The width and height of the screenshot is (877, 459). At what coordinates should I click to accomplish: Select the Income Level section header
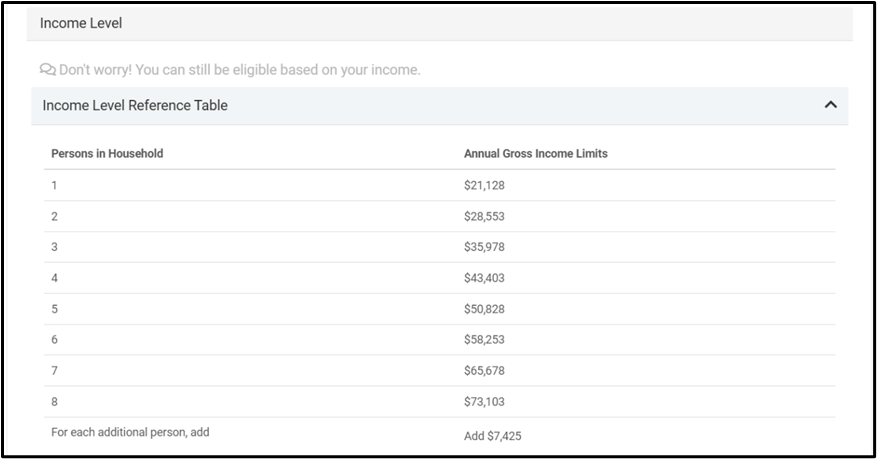click(81, 22)
